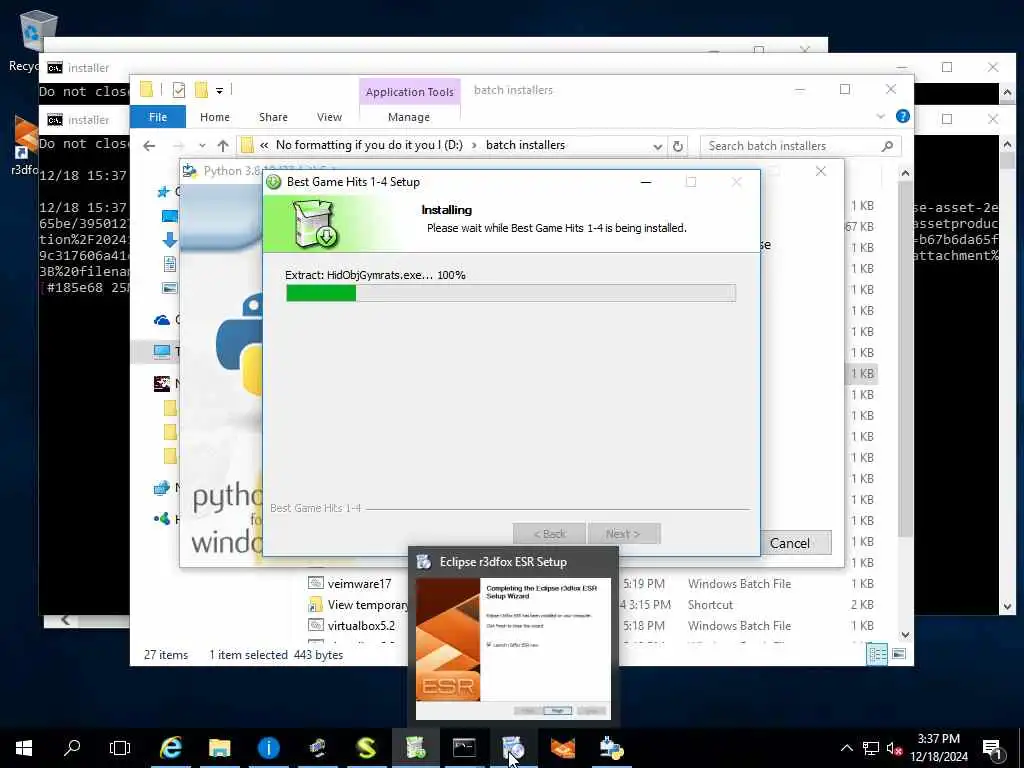This screenshot has height=768, width=1024.
Task: Switch to Python installer taskbar icon
Action: [611, 748]
